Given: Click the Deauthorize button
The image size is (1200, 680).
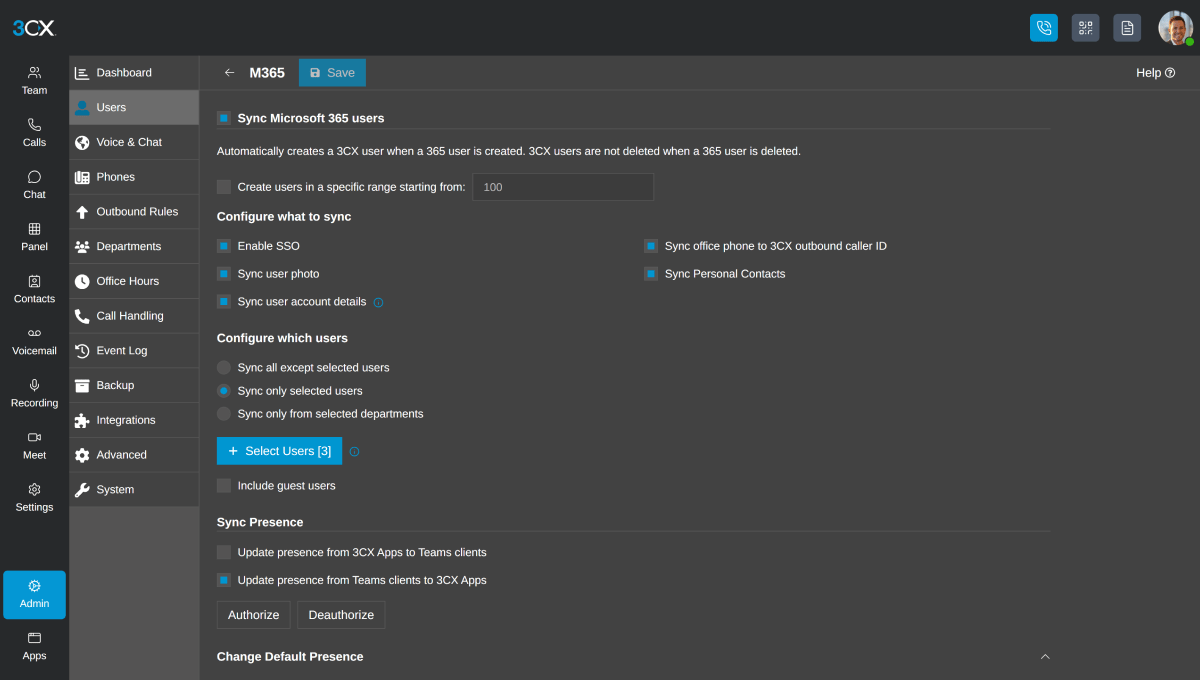Looking at the screenshot, I should [341, 615].
